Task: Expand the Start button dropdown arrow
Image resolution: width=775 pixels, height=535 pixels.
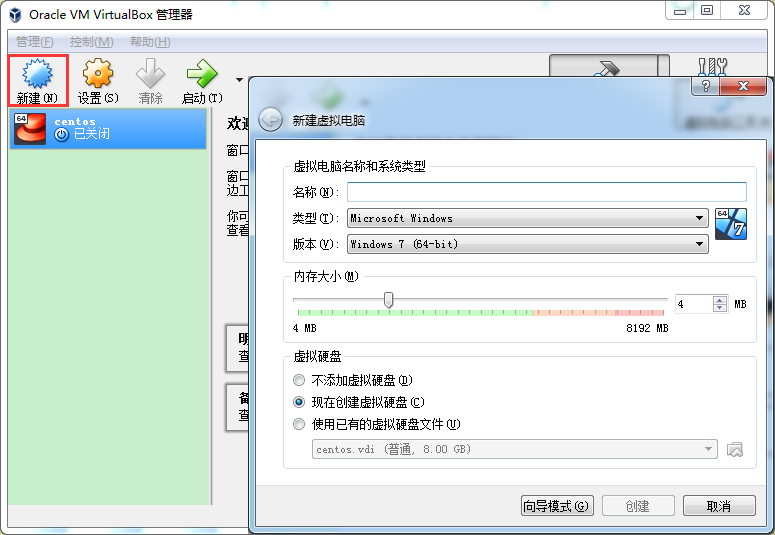Action: [x=239, y=80]
